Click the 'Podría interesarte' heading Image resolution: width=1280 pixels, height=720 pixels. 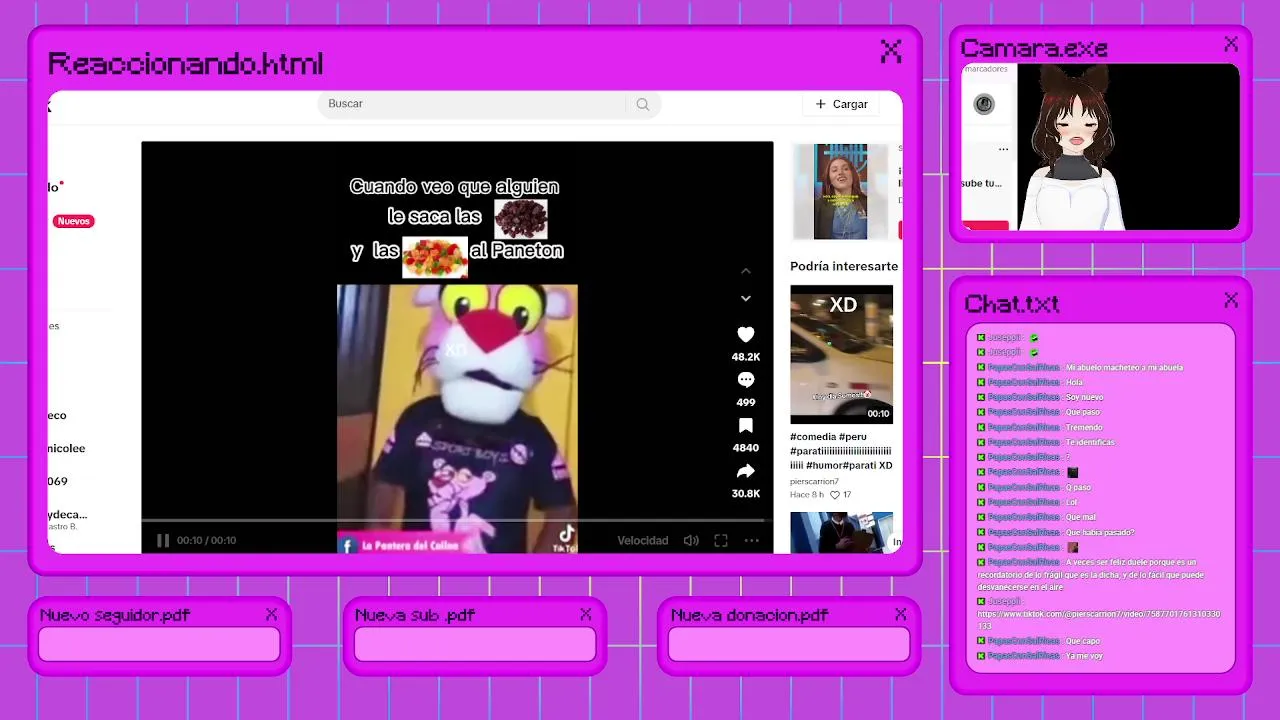coord(844,266)
